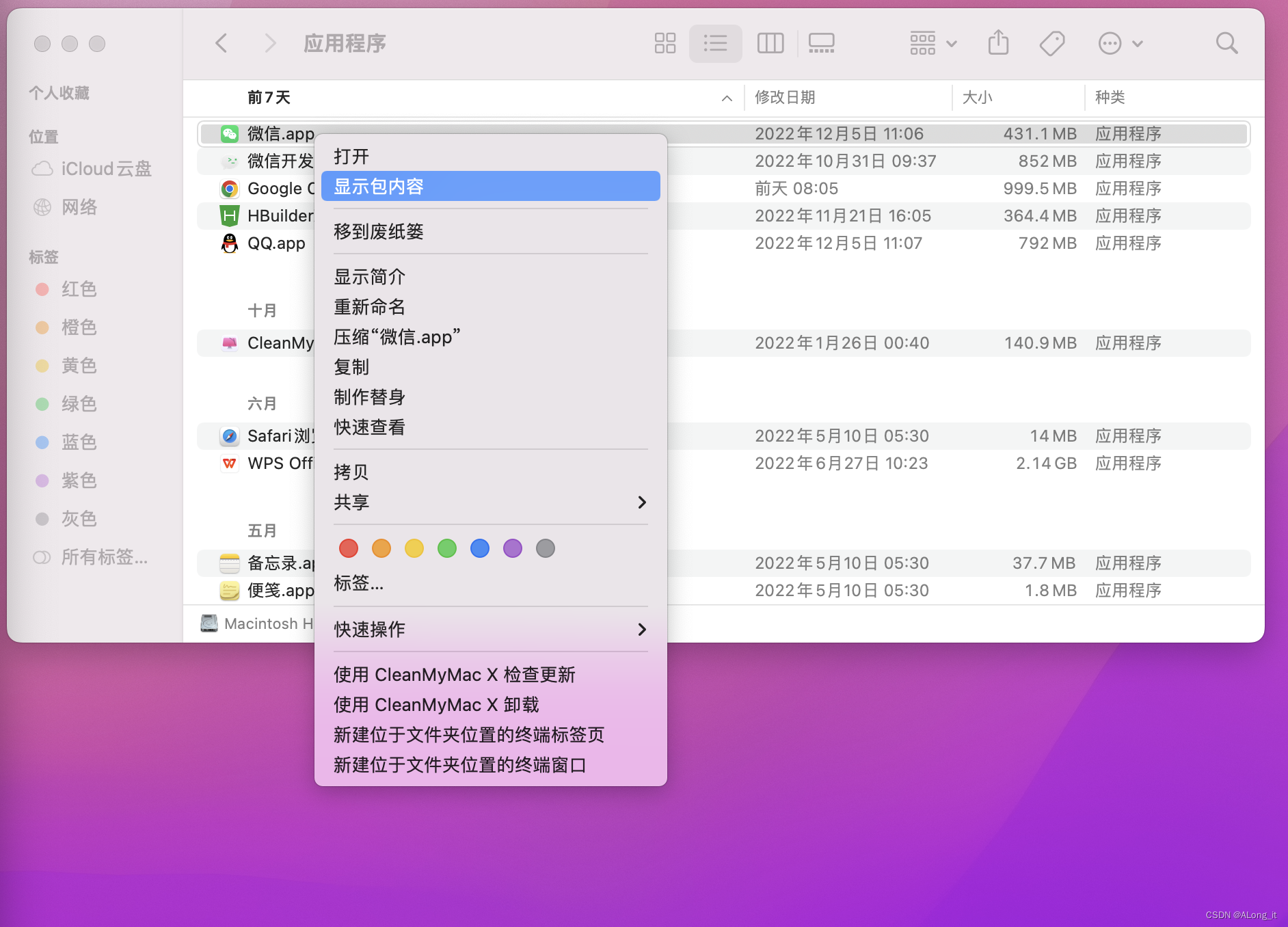The width and height of the screenshot is (1288, 927).
Task: Select the 灰色 tag in sidebar
Action: (66, 519)
